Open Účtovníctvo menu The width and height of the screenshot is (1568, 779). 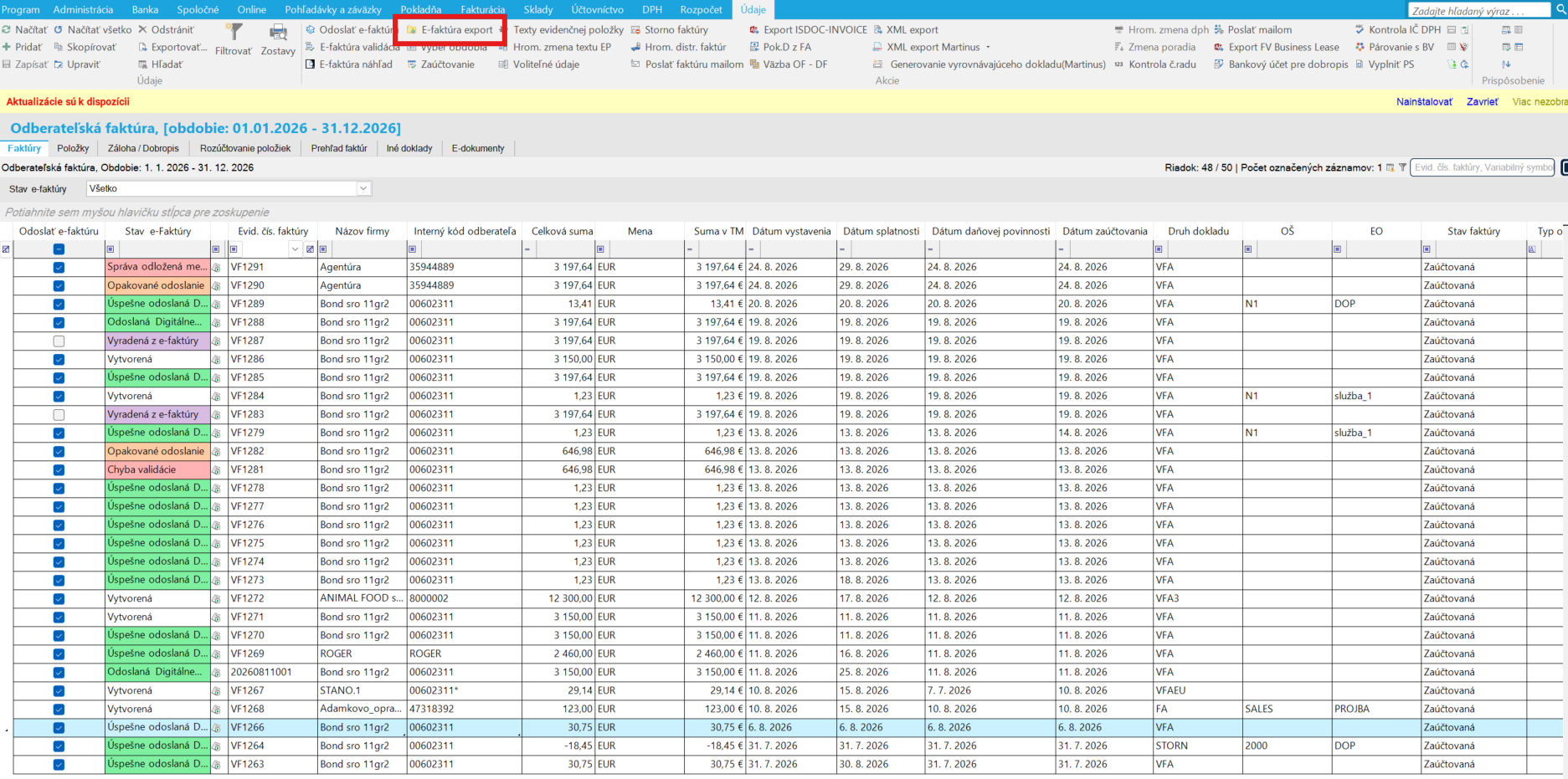pos(597,9)
